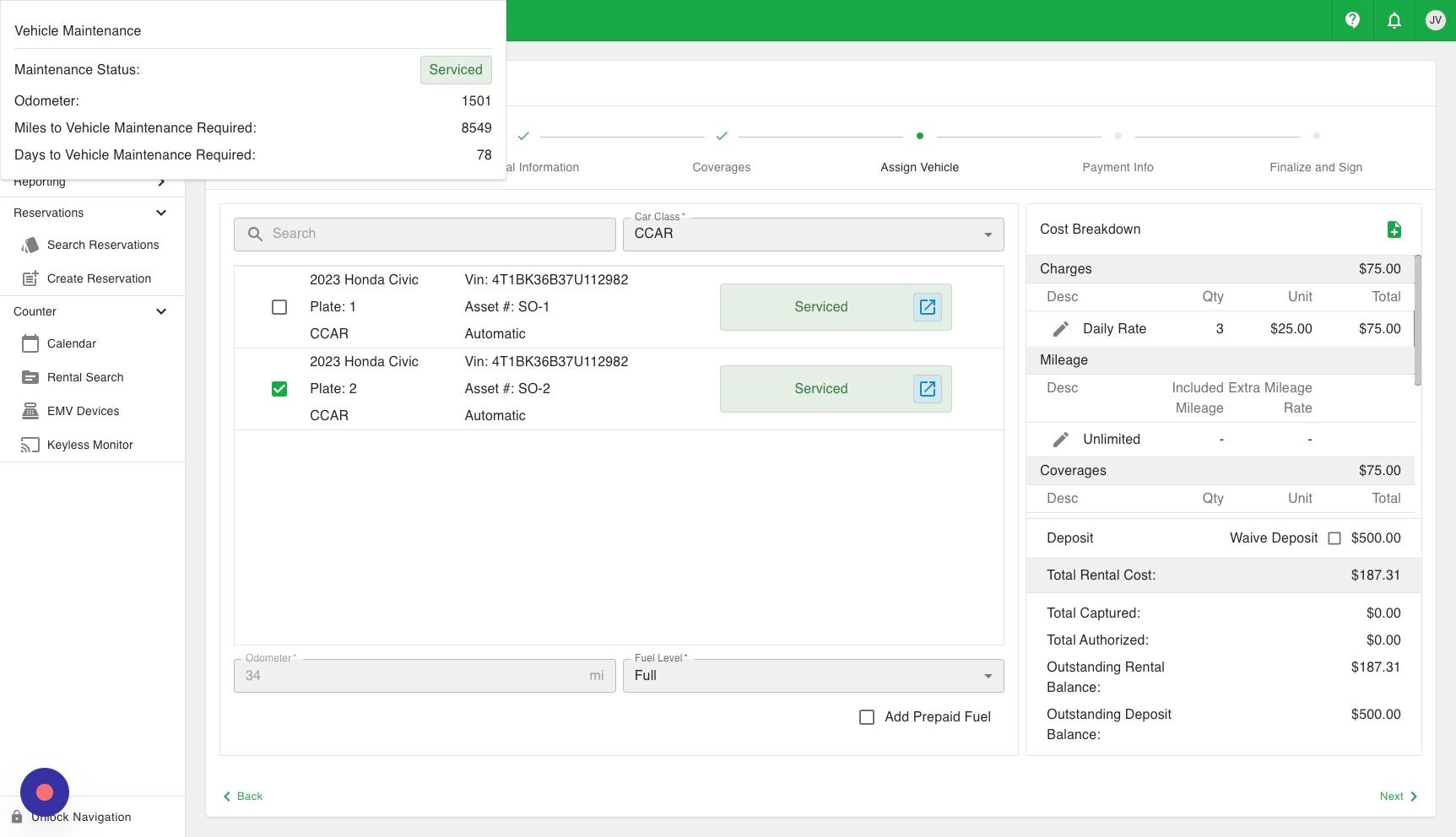Open the notifications bell
This screenshot has width=1456, height=837.
[1394, 20]
